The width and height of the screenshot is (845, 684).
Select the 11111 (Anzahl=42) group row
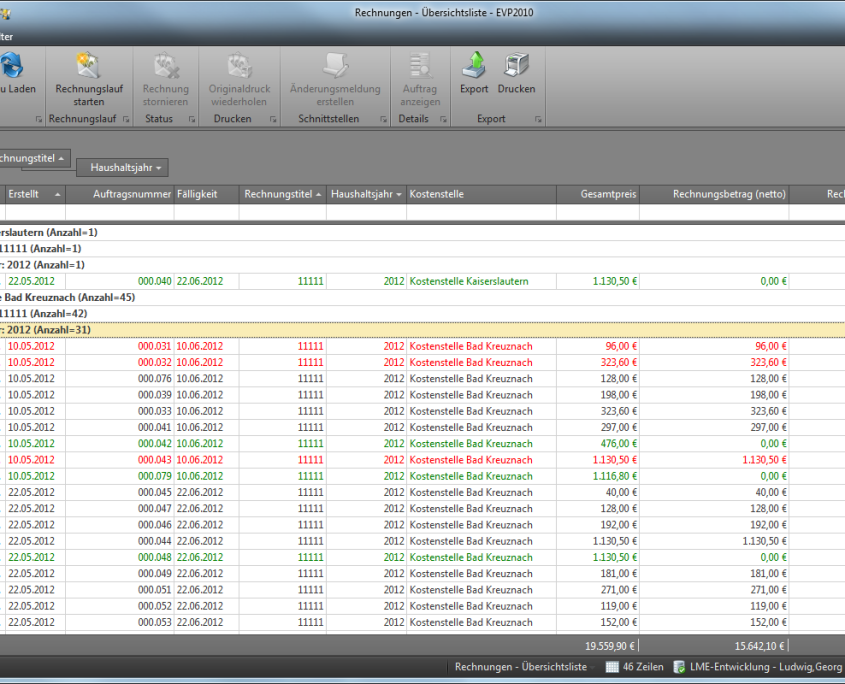[422, 314]
